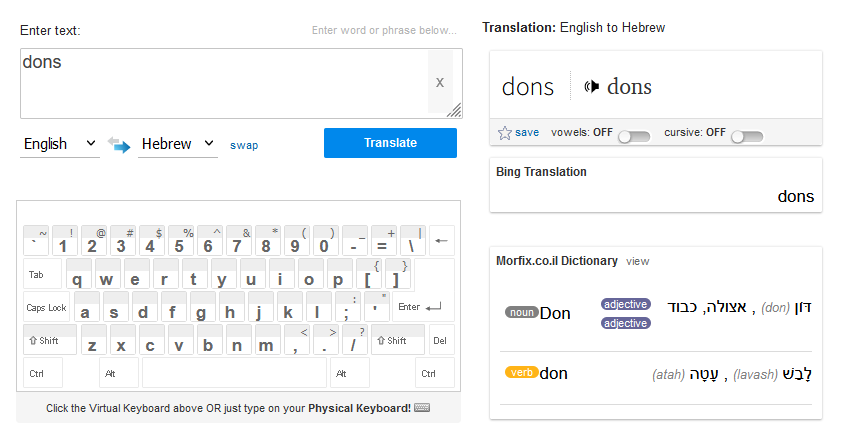
Task: Tap the left Shift key
Action: [x=50, y=340]
